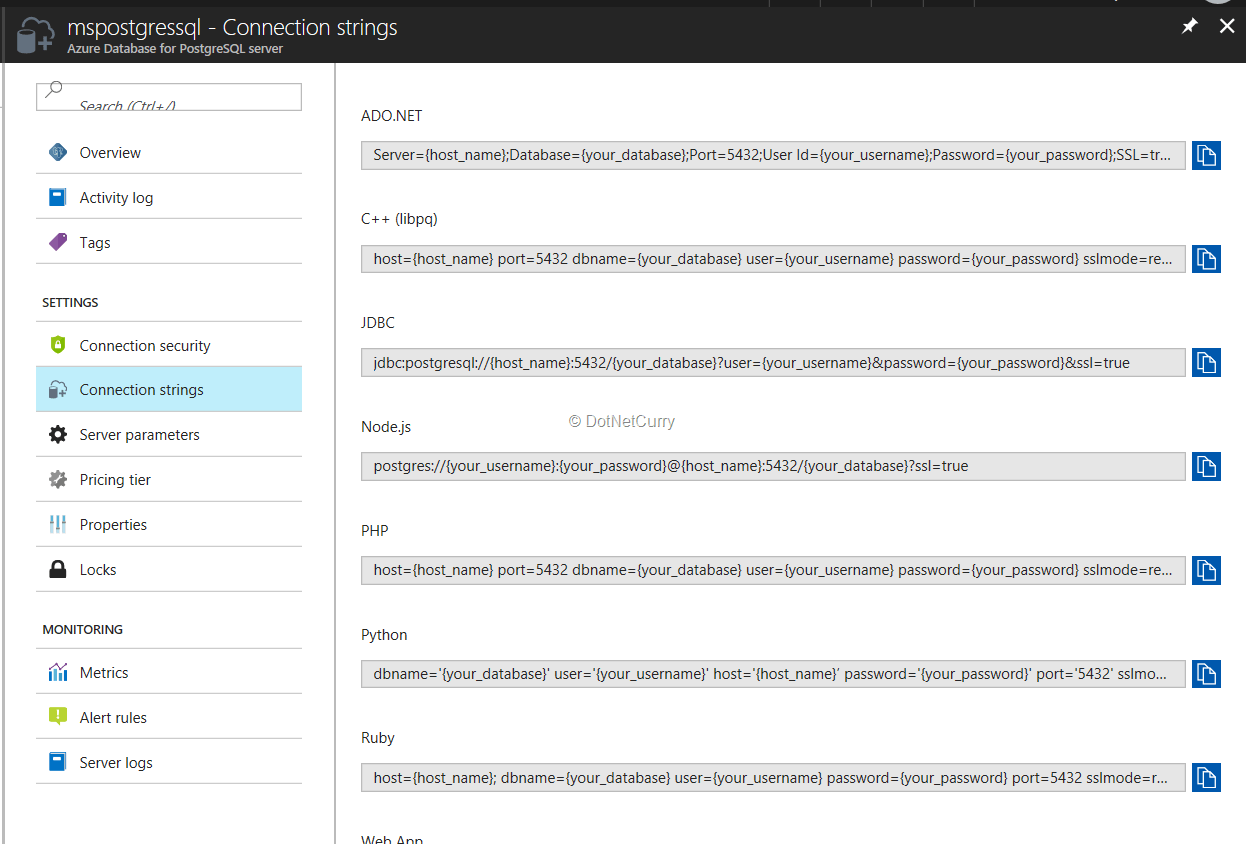The width and height of the screenshot is (1246, 844).
Task: Click the Node.js label
Action: tap(386, 427)
